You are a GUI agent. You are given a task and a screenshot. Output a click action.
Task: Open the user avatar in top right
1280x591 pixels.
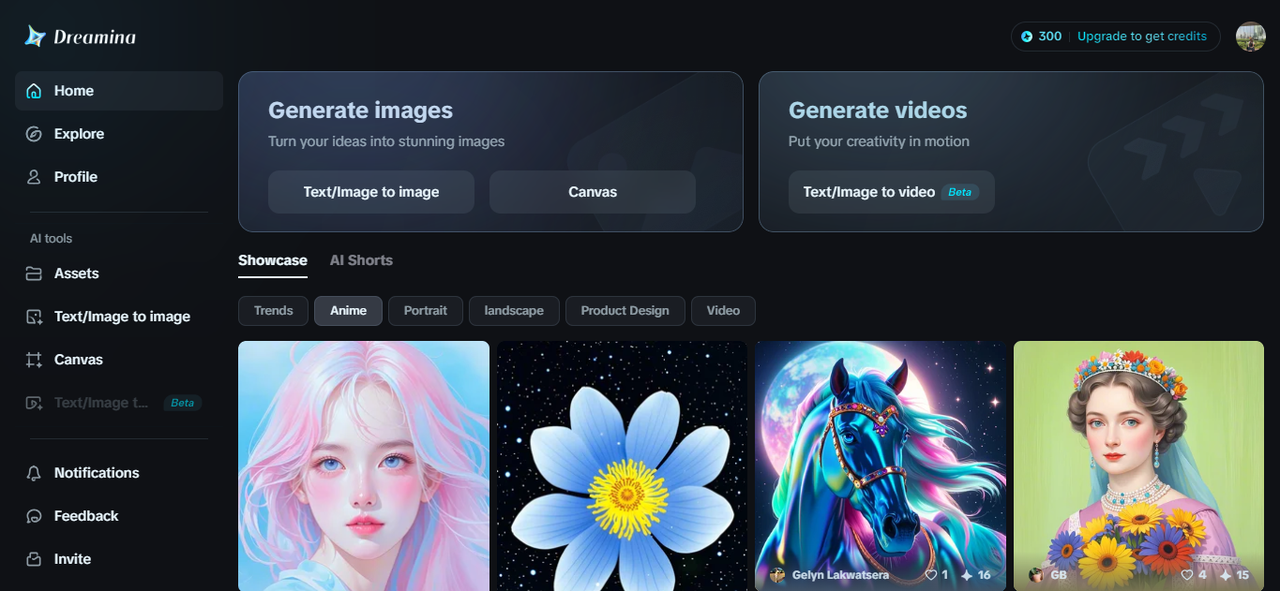[1250, 37]
